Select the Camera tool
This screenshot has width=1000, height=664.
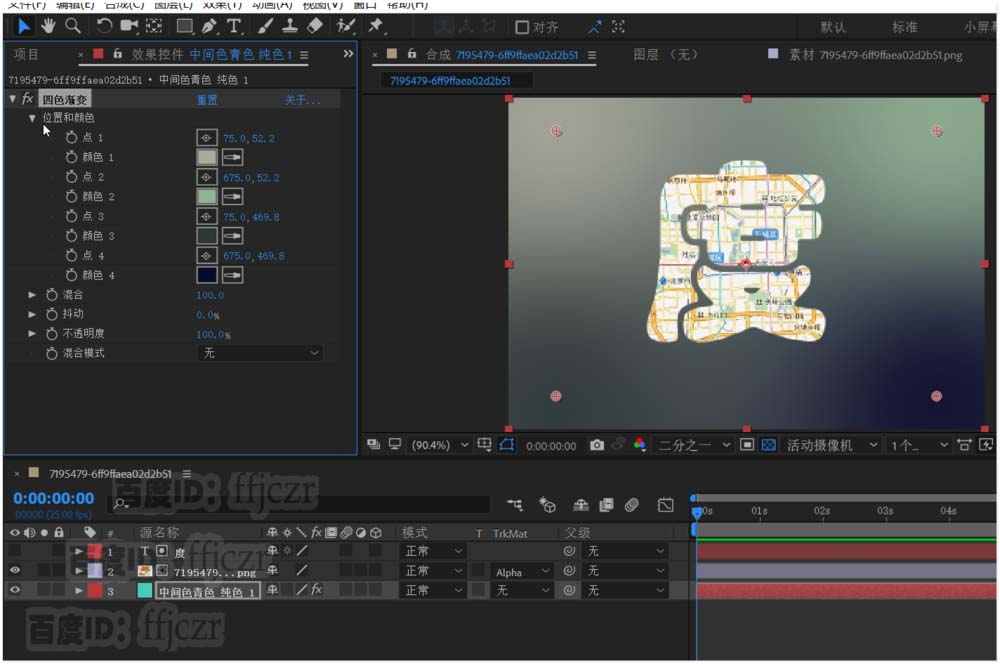pos(129,26)
